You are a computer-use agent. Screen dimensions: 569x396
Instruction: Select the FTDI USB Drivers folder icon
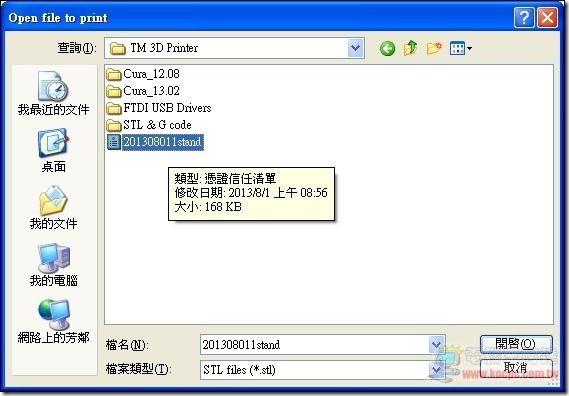pyautogui.click(x=114, y=108)
